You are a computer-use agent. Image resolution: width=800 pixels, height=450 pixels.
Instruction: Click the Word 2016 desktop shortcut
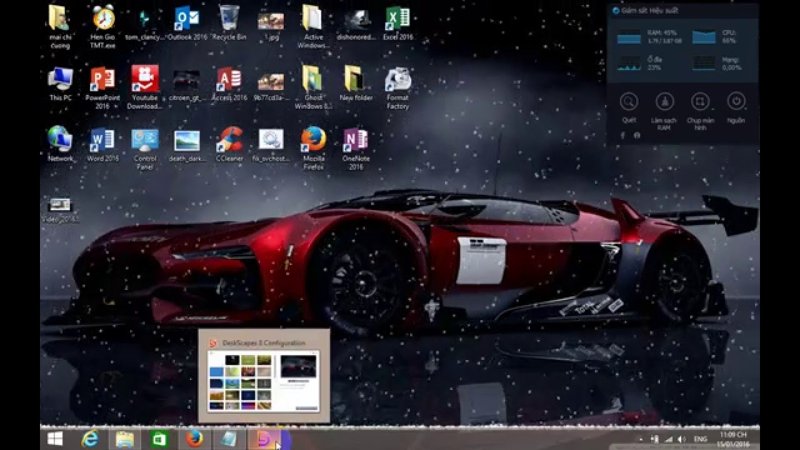[x=103, y=144]
